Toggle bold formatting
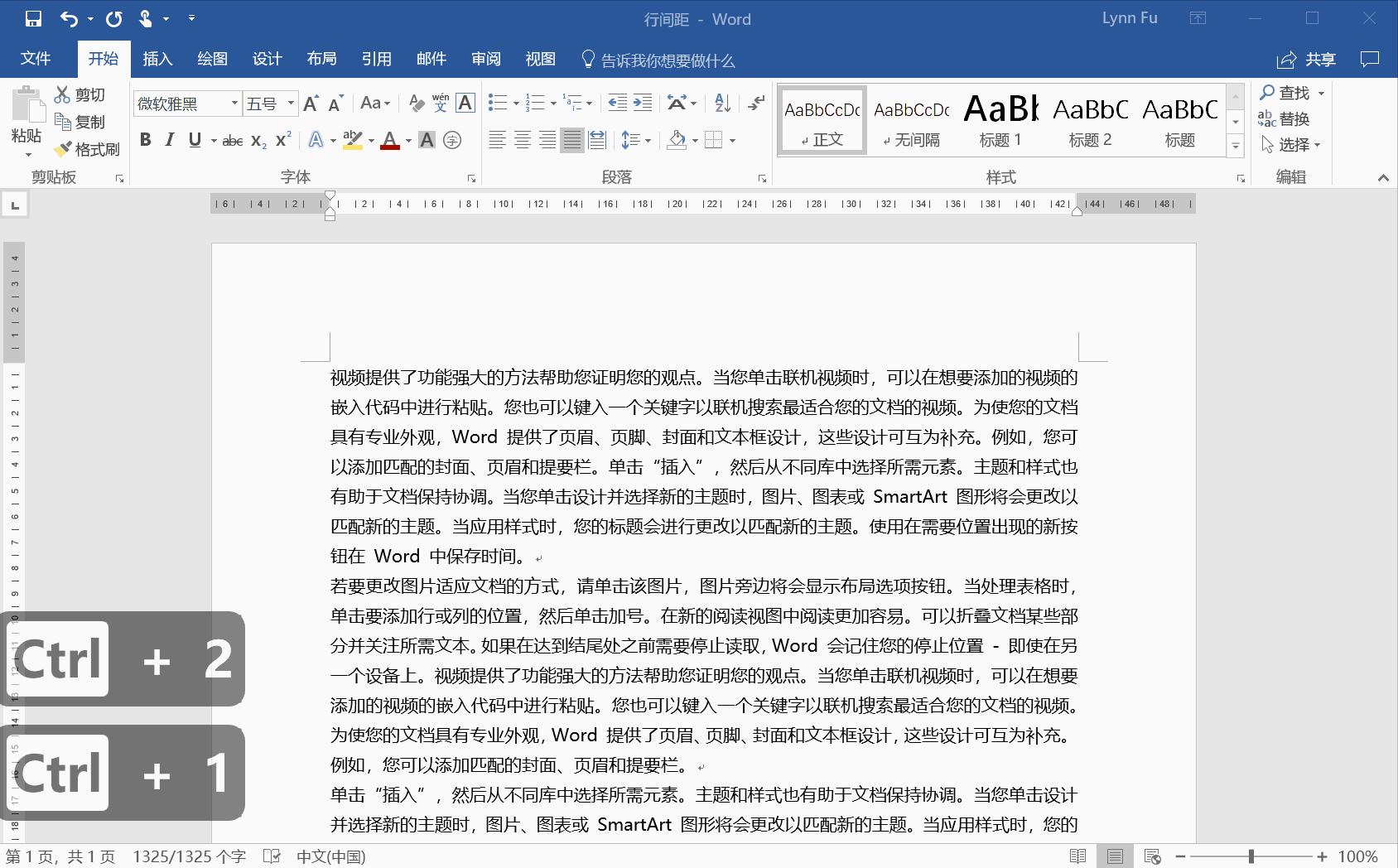This screenshot has width=1398, height=868. click(146, 140)
